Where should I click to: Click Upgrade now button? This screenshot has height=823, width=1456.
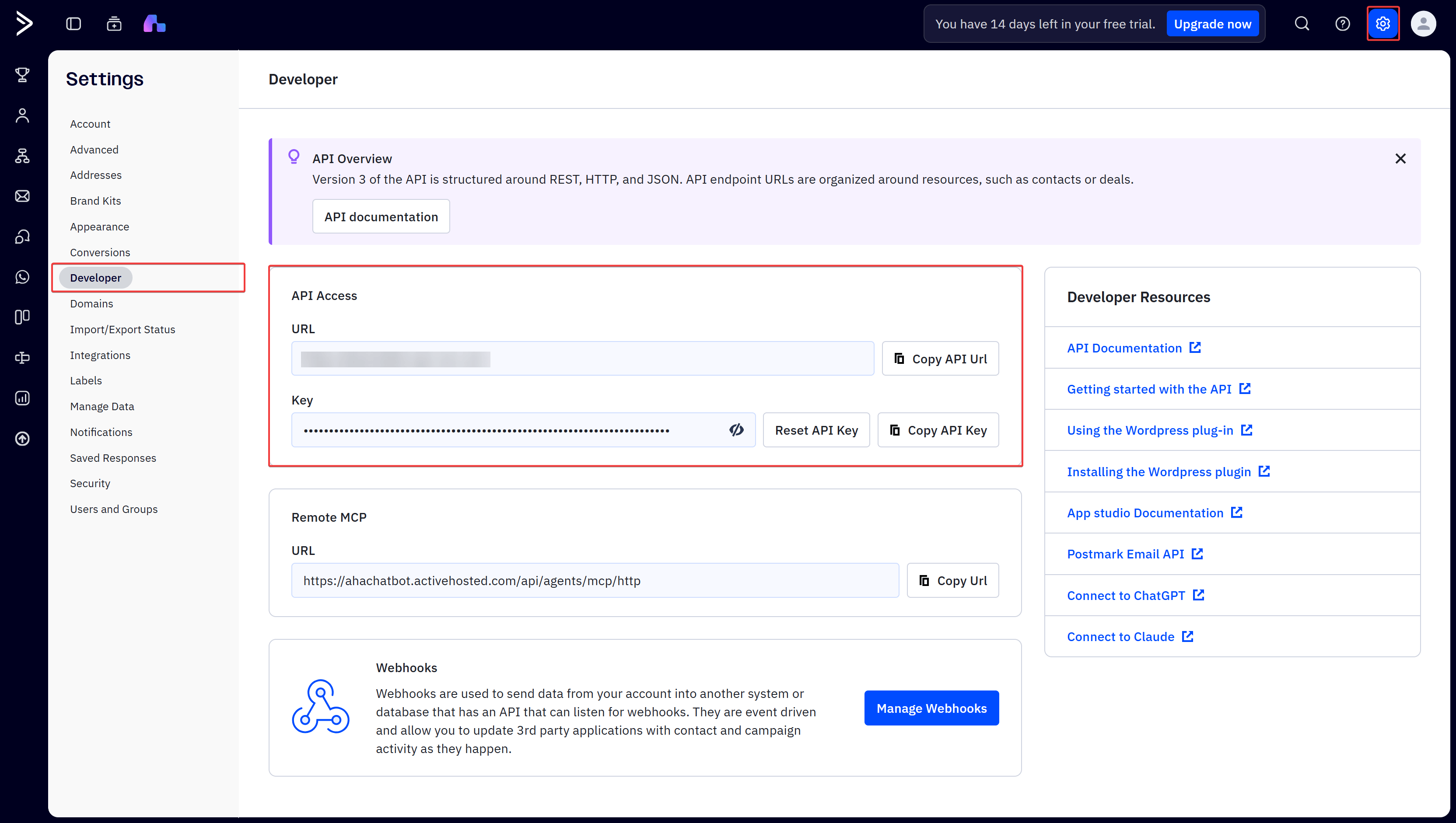point(1212,24)
